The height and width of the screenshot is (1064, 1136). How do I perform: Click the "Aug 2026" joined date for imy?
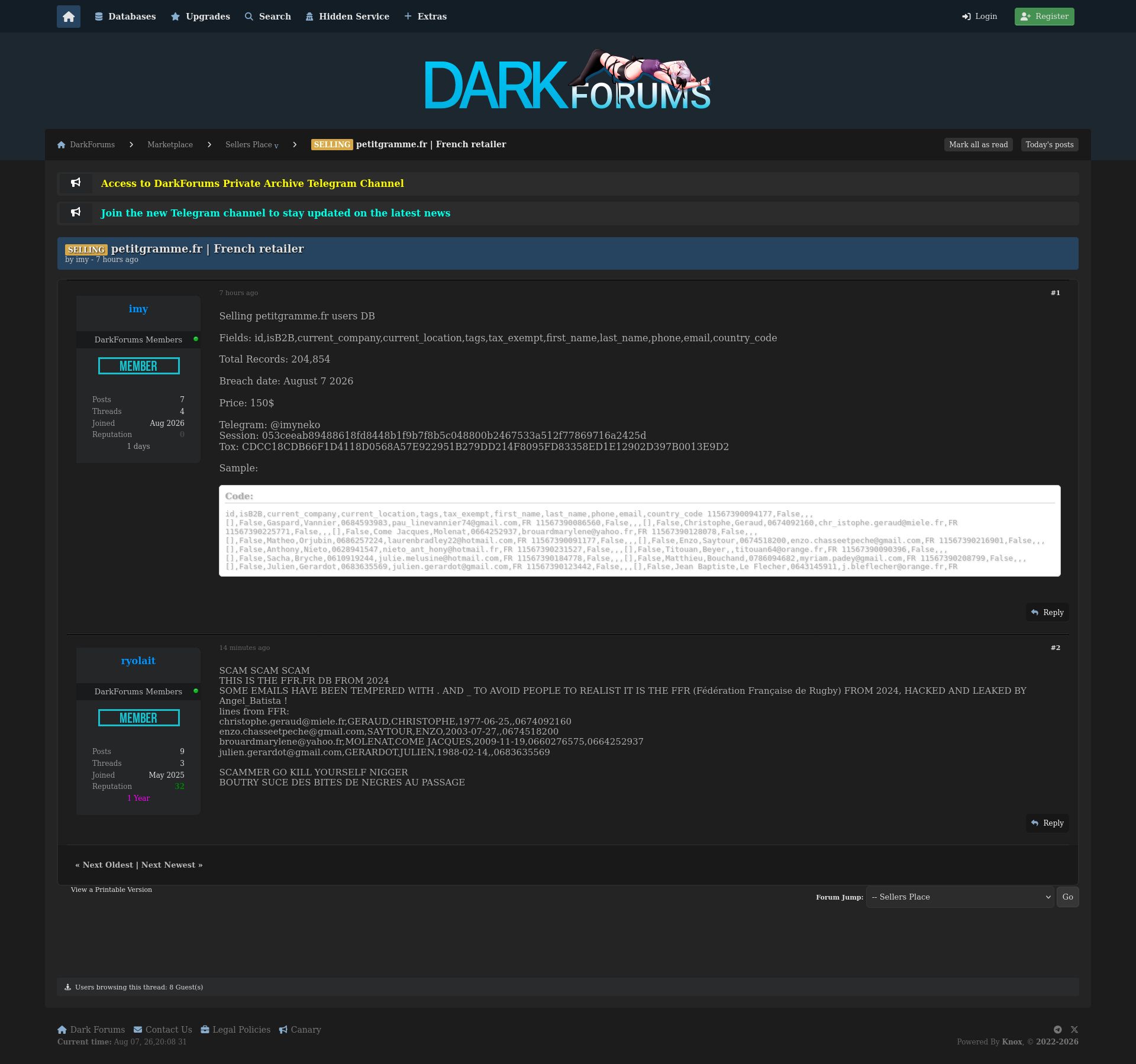tap(167, 423)
